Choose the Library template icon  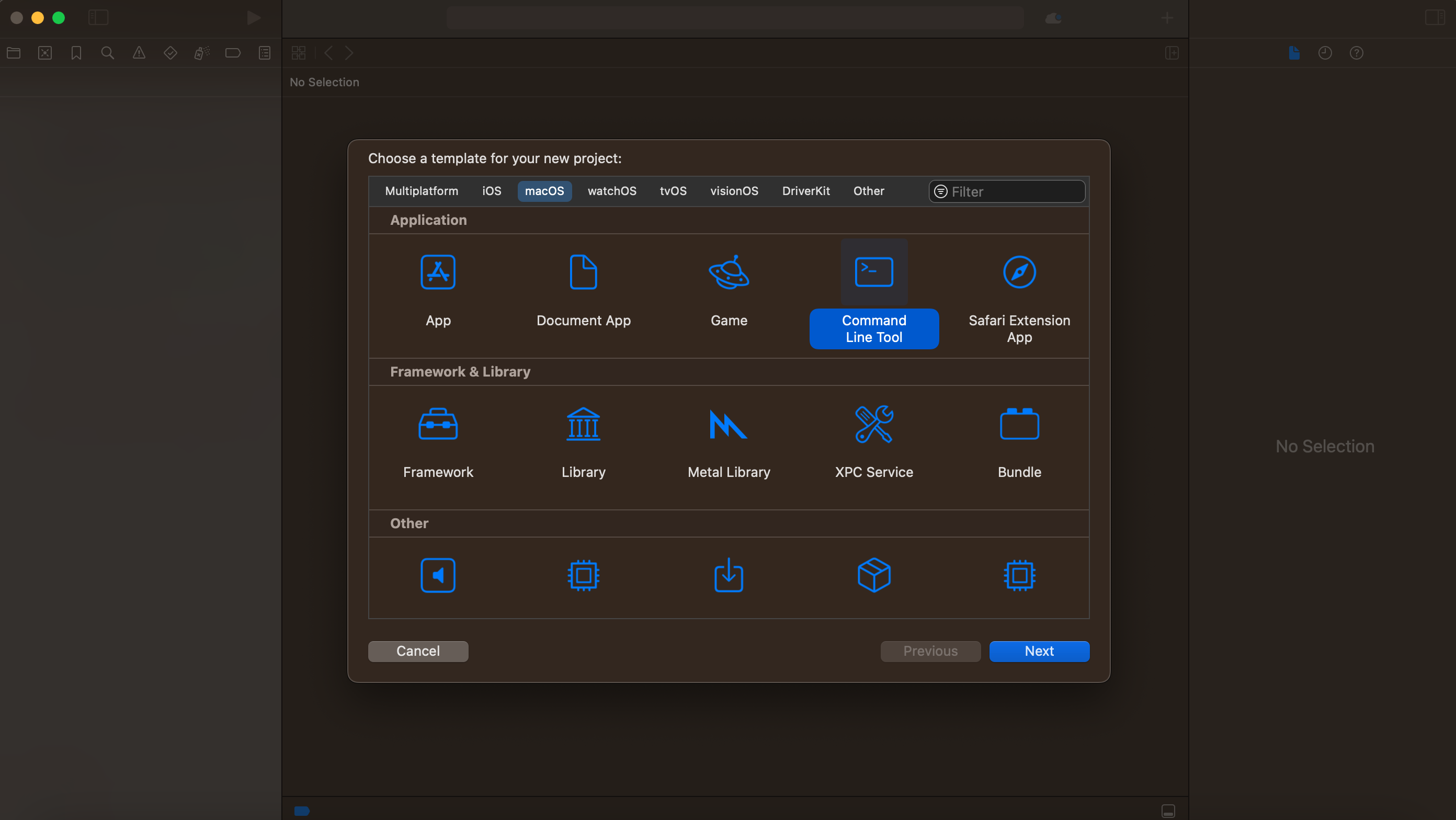583,424
